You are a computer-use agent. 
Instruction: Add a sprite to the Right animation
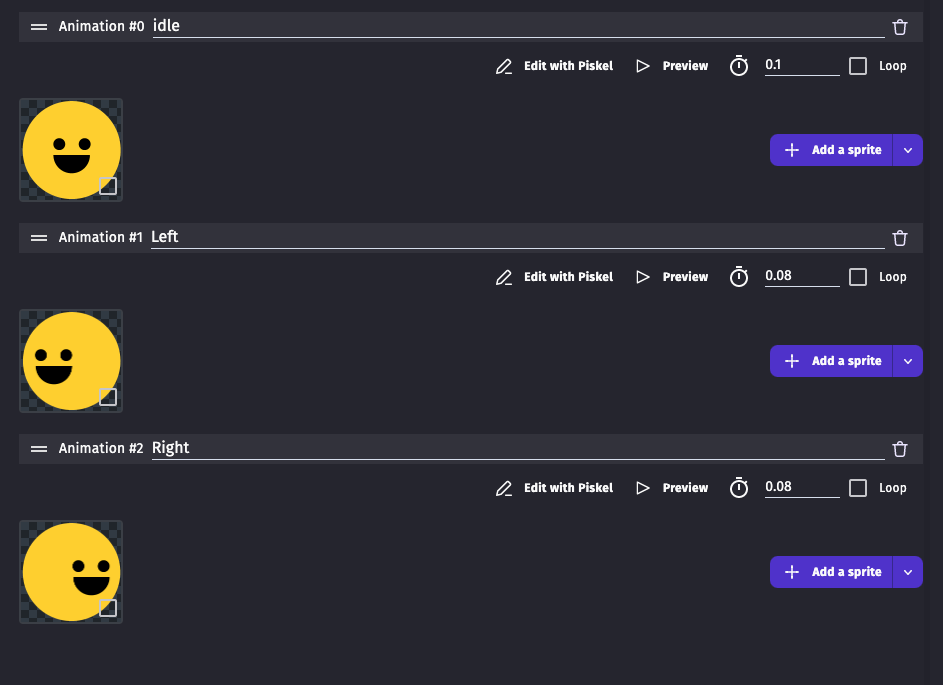pyautogui.click(x=832, y=572)
